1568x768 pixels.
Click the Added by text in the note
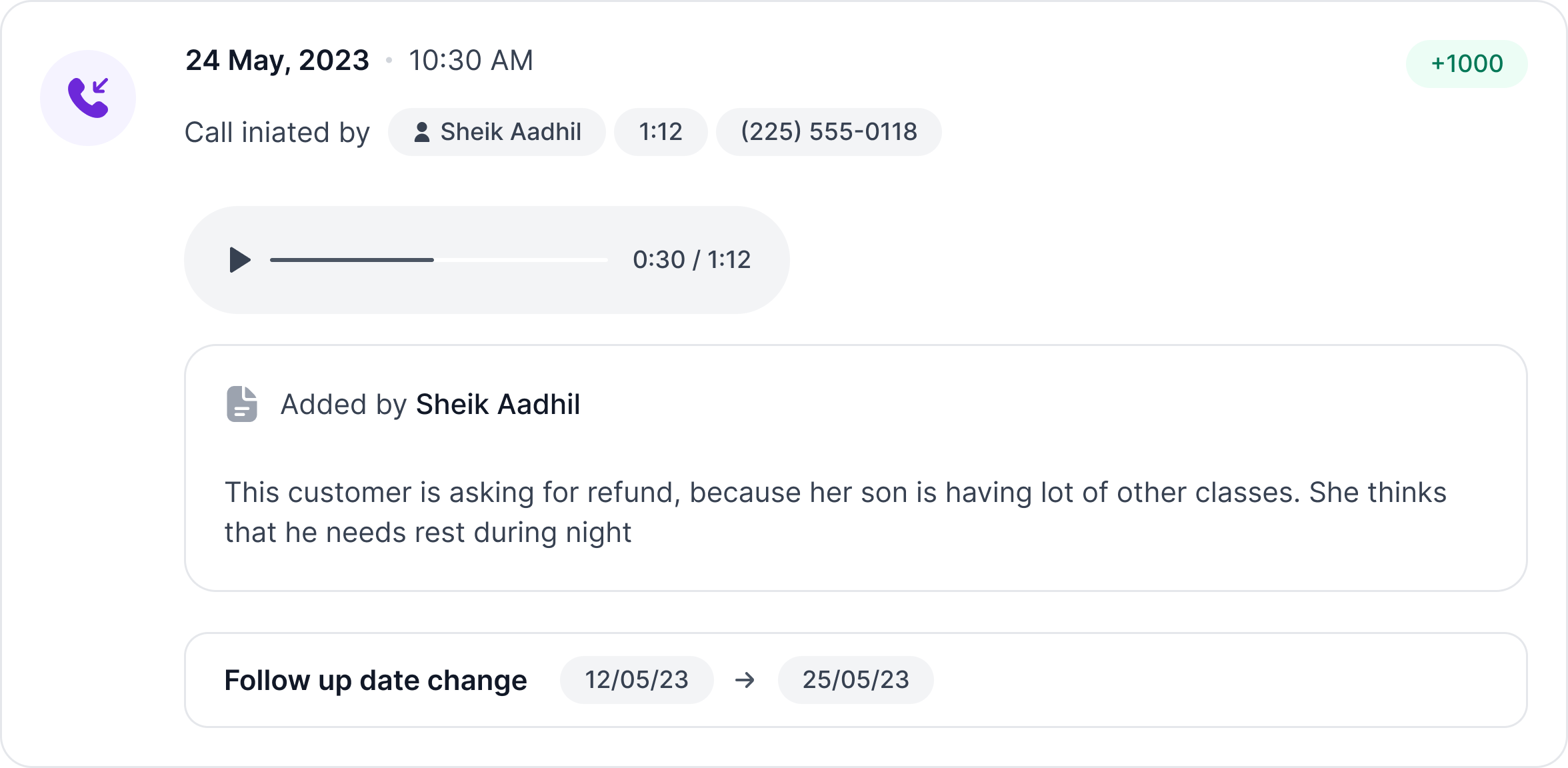[343, 405]
